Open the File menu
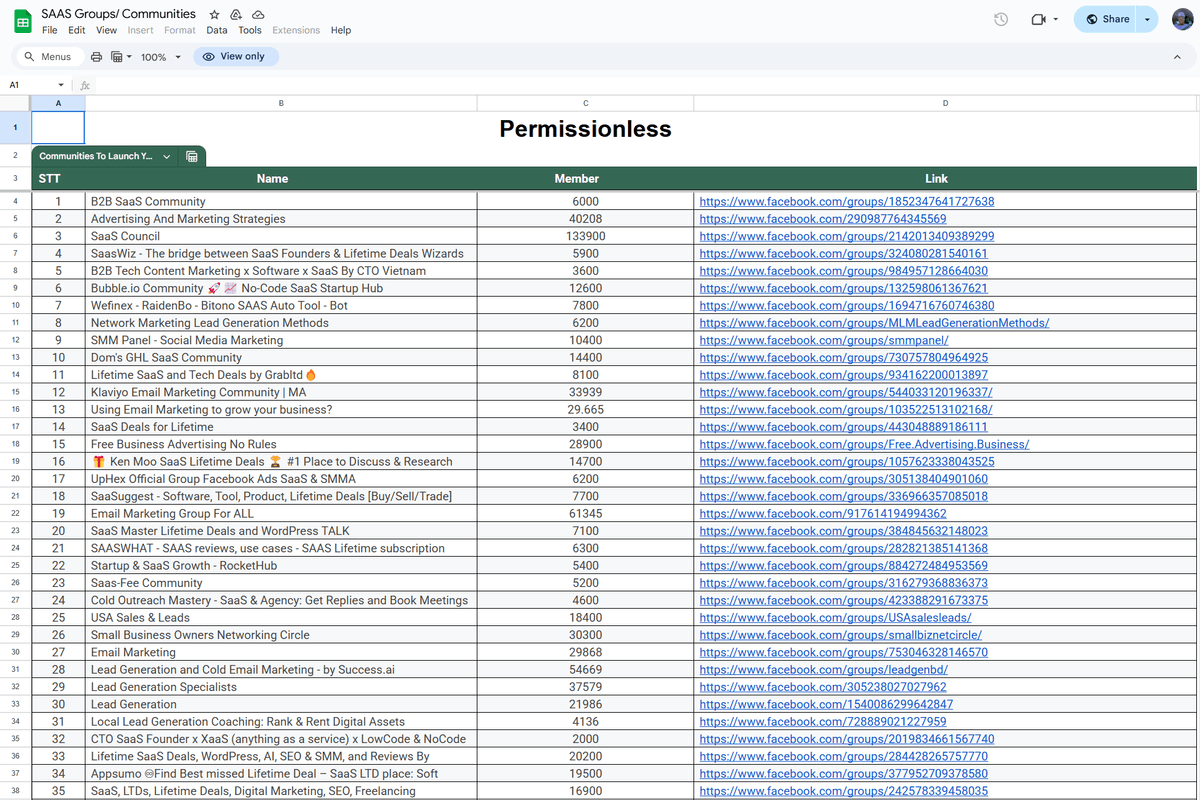Viewport: 1200px width, 800px height. [x=50, y=30]
